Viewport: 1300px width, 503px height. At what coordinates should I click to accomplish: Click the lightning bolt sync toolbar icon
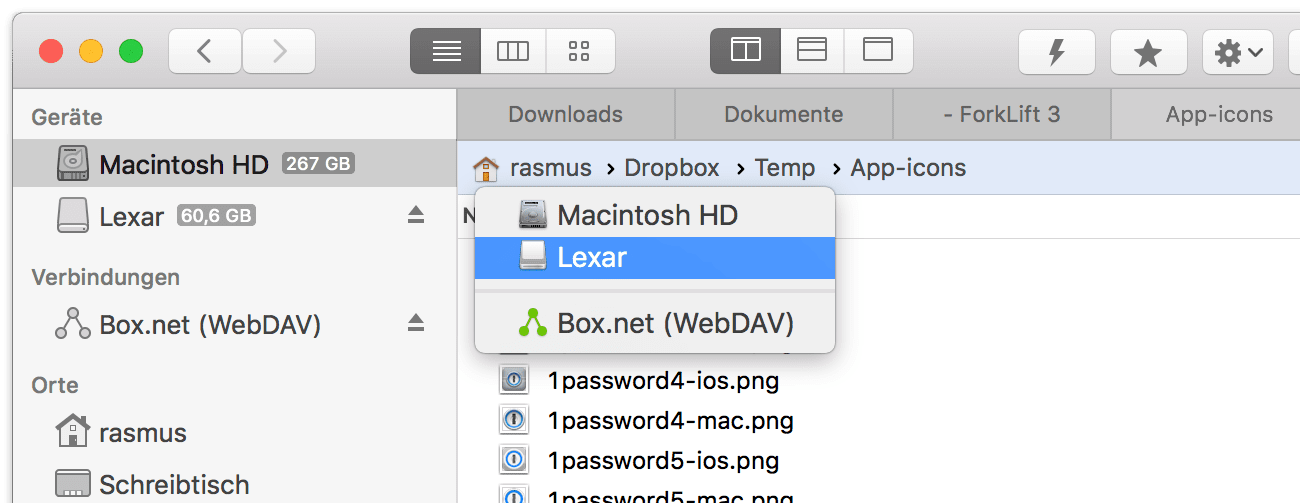(1056, 52)
